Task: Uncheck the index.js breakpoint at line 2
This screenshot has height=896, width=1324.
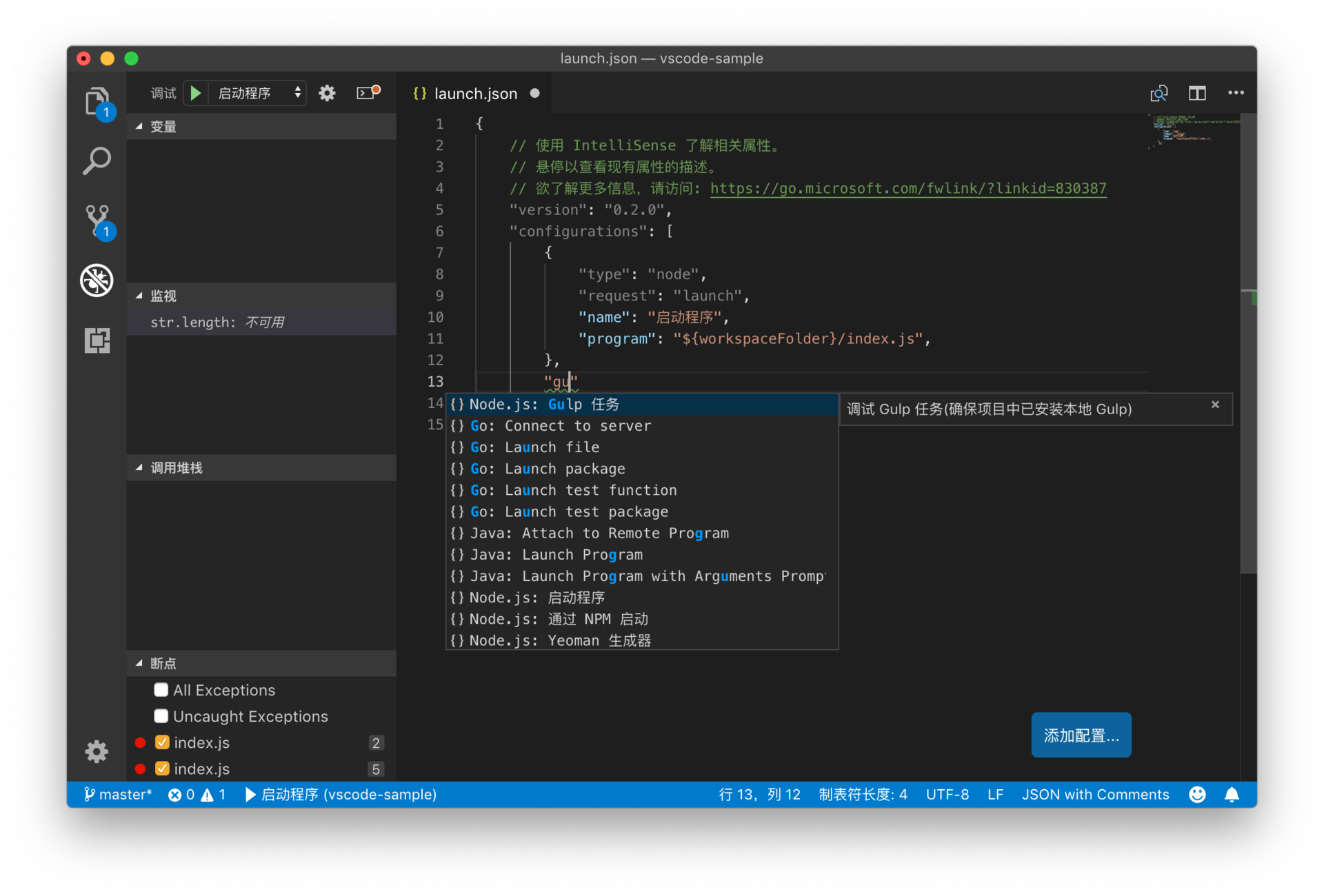Action: (x=163, y=742)
